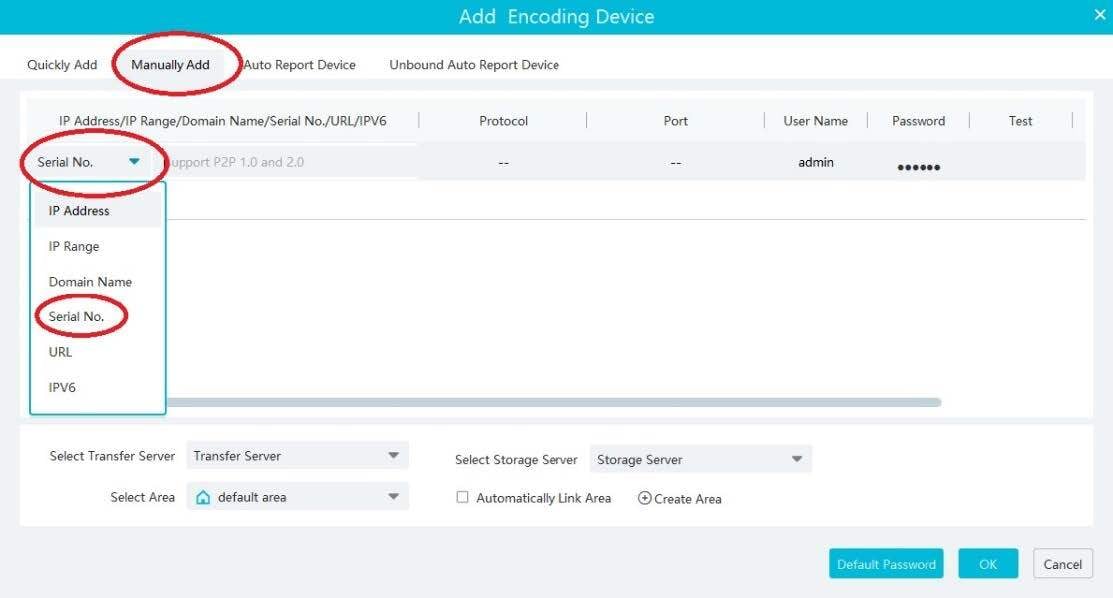1113x598 pixels.
Task: Confirm with the OK button
Action: 988,564
